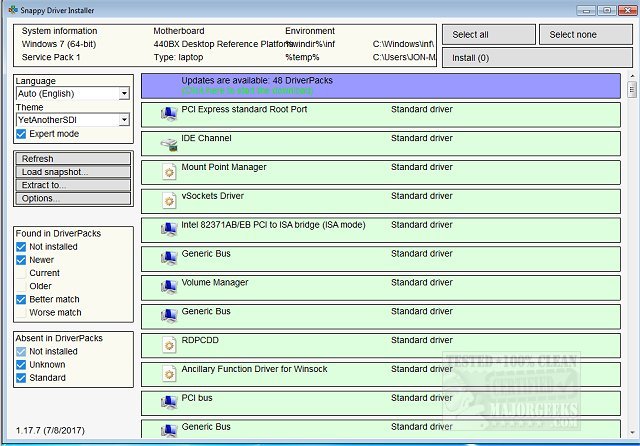640x446 pixels.
Task: Click the Install (0) button
Action: (x=537, y=58)
